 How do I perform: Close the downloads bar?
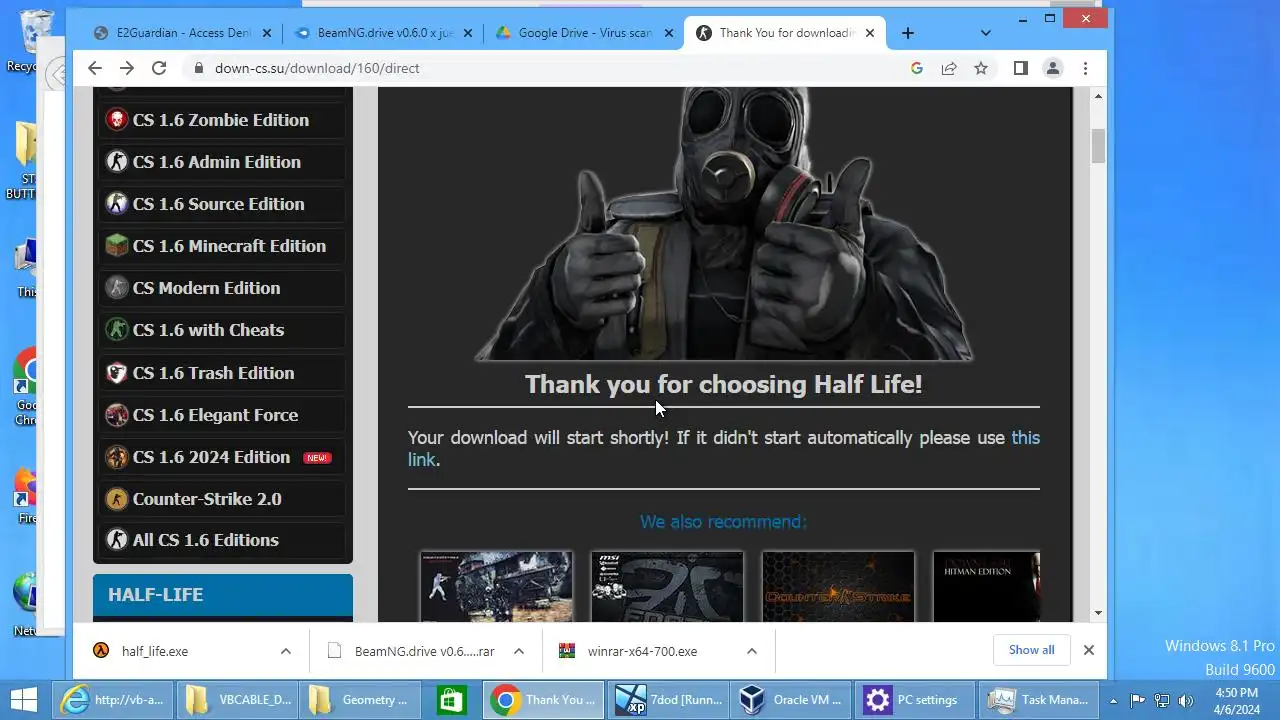point(1089,650)
